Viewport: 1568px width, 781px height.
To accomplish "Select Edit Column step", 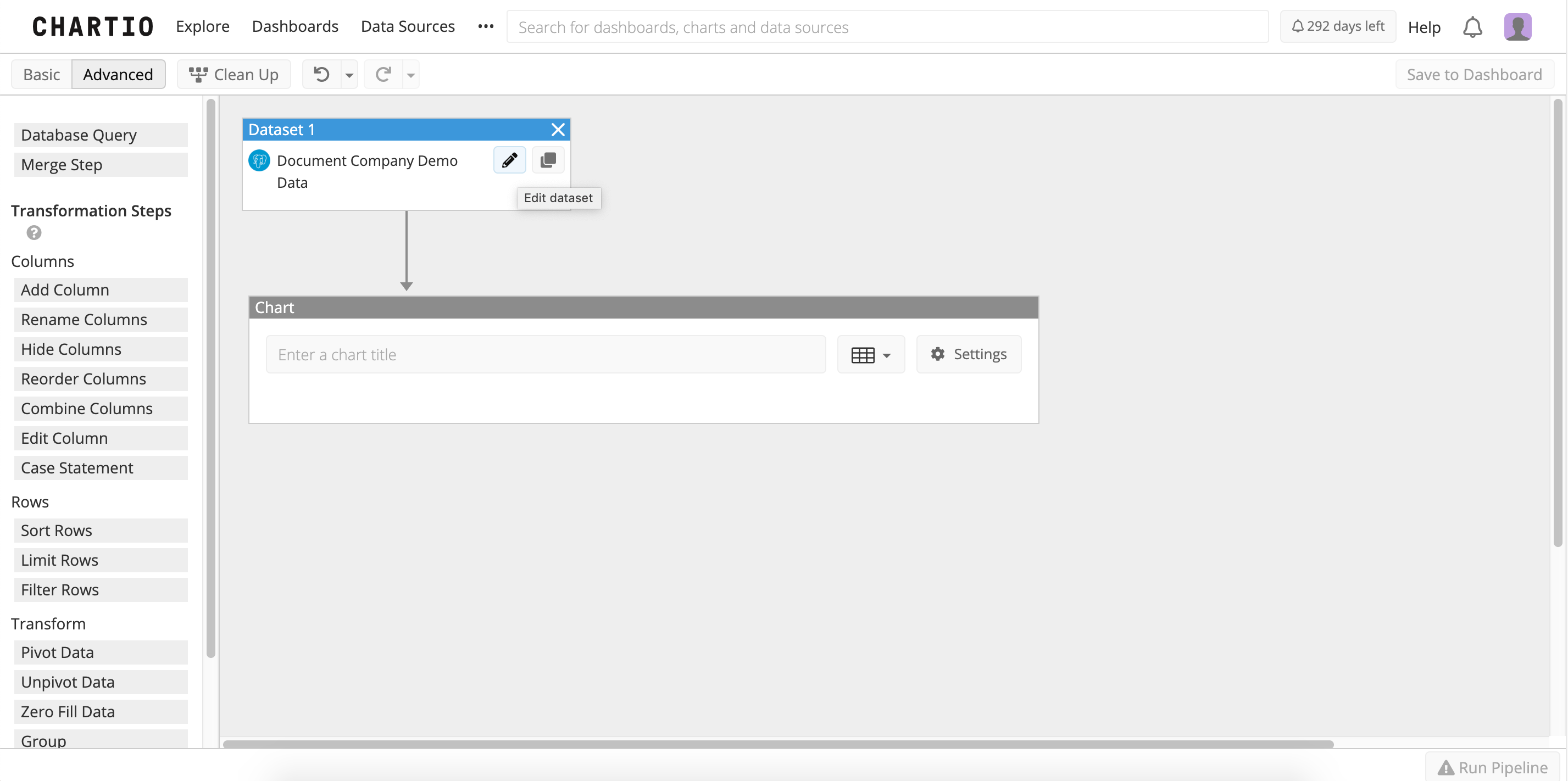I will [x=101, y=438].
